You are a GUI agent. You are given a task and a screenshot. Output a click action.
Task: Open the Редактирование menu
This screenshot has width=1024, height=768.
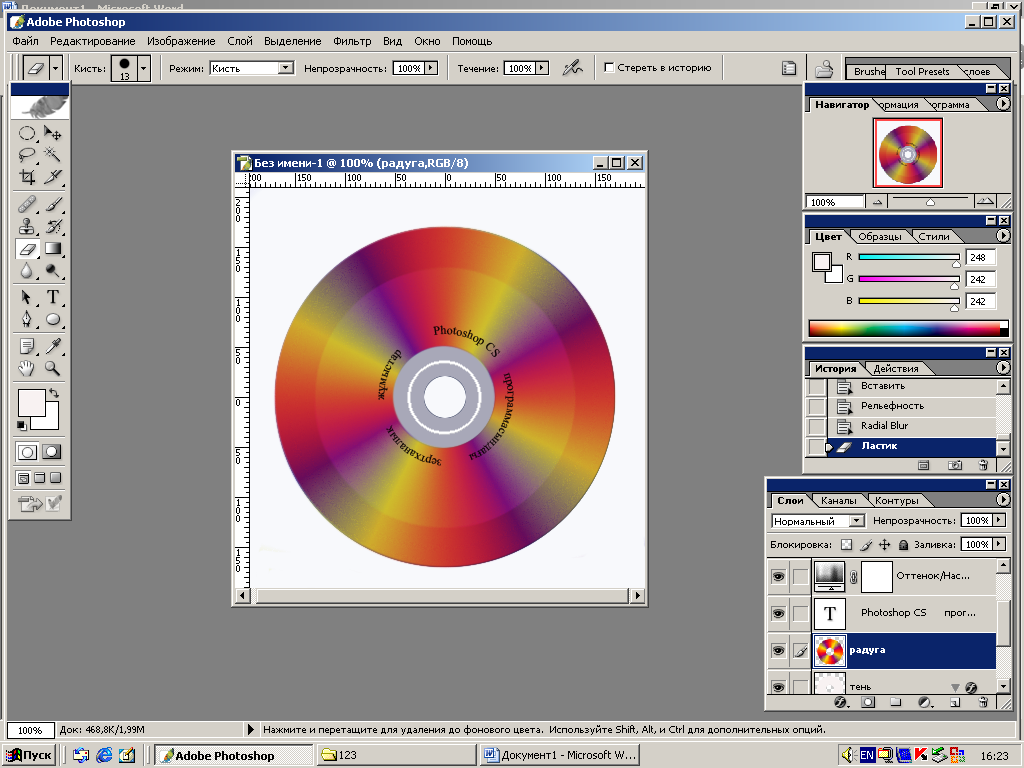tap(93, 41)
